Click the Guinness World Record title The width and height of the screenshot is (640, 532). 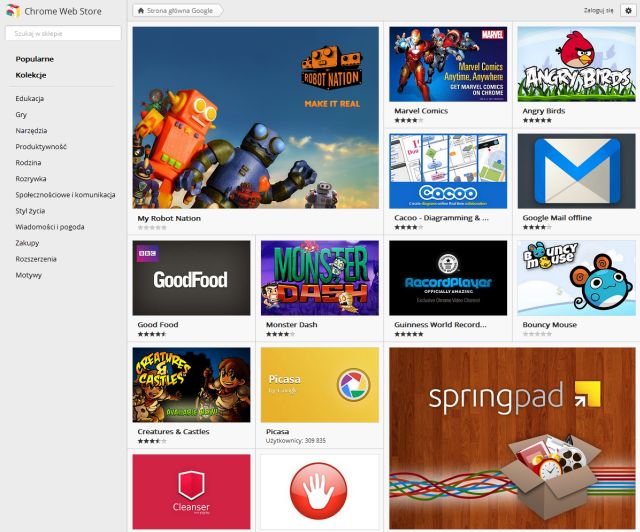tap(440, 325)
